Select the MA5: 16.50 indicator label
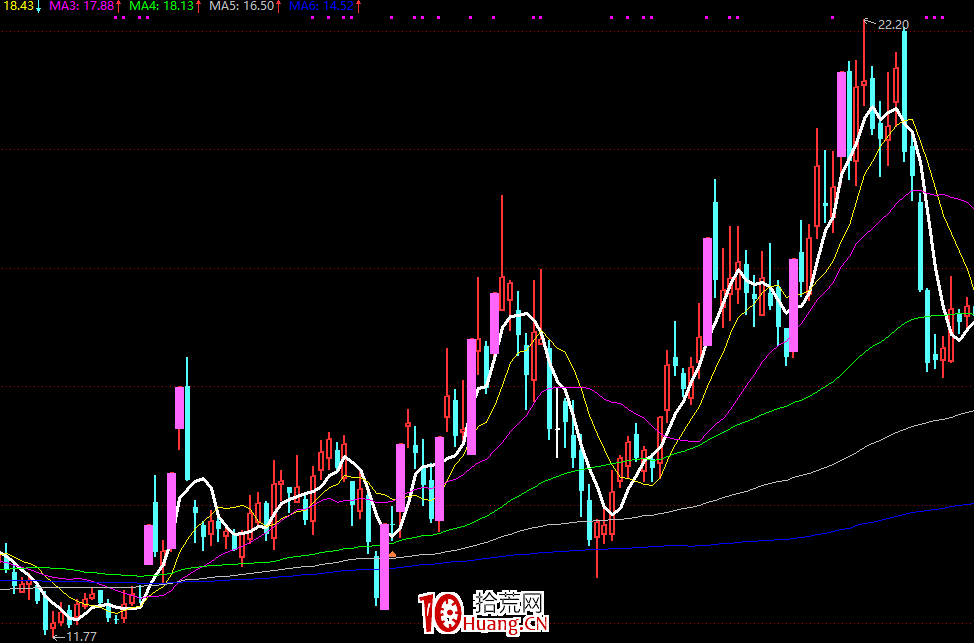 click(241, 6)
